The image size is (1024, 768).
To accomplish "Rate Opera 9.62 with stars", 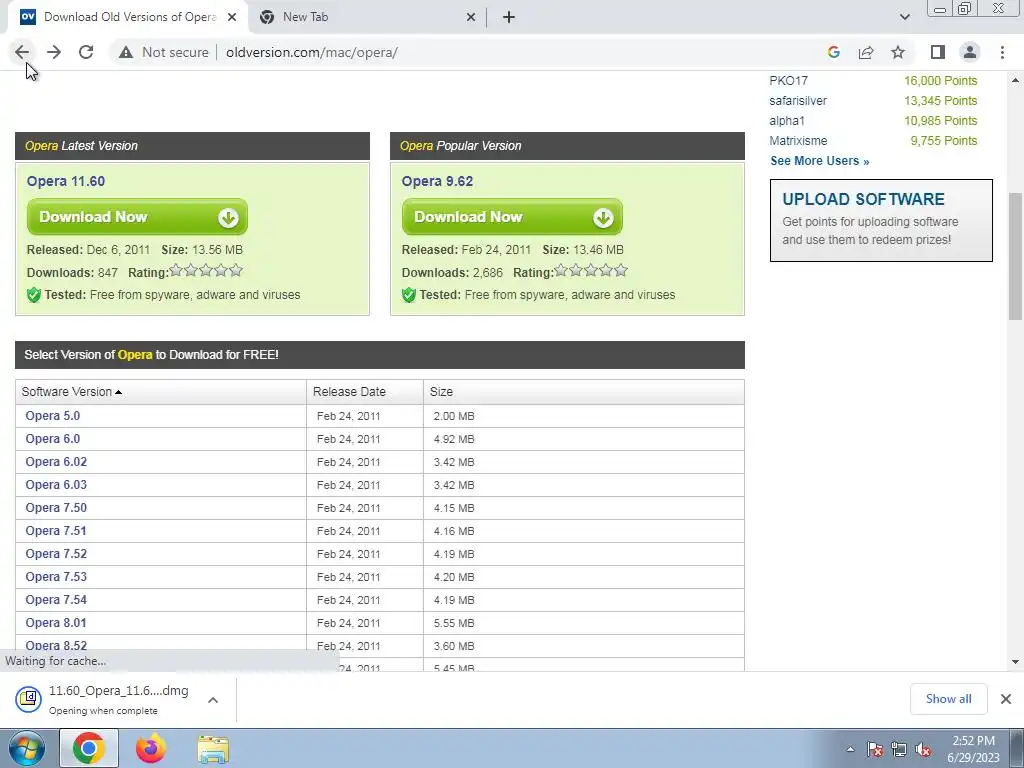I will (x=591, y=270).
